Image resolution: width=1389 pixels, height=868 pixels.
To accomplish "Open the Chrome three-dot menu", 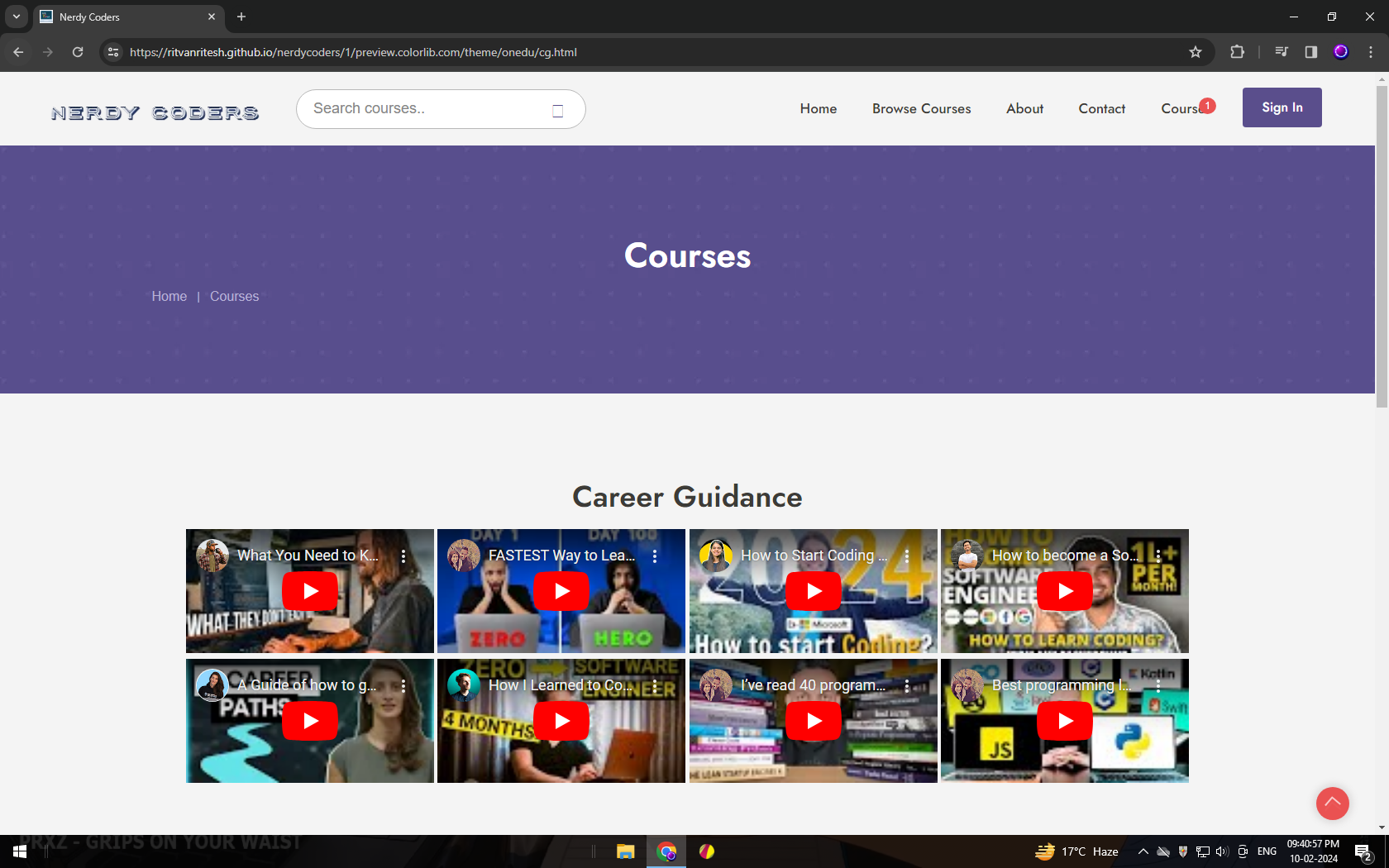I will pyautogui.click(x=1371, y=52).
